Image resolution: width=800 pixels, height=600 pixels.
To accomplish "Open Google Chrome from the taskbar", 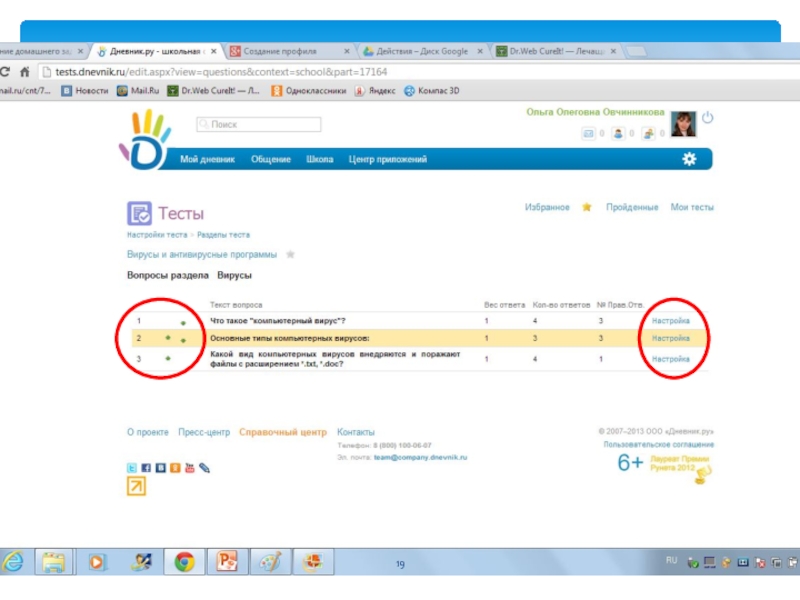I will (184, 562).
